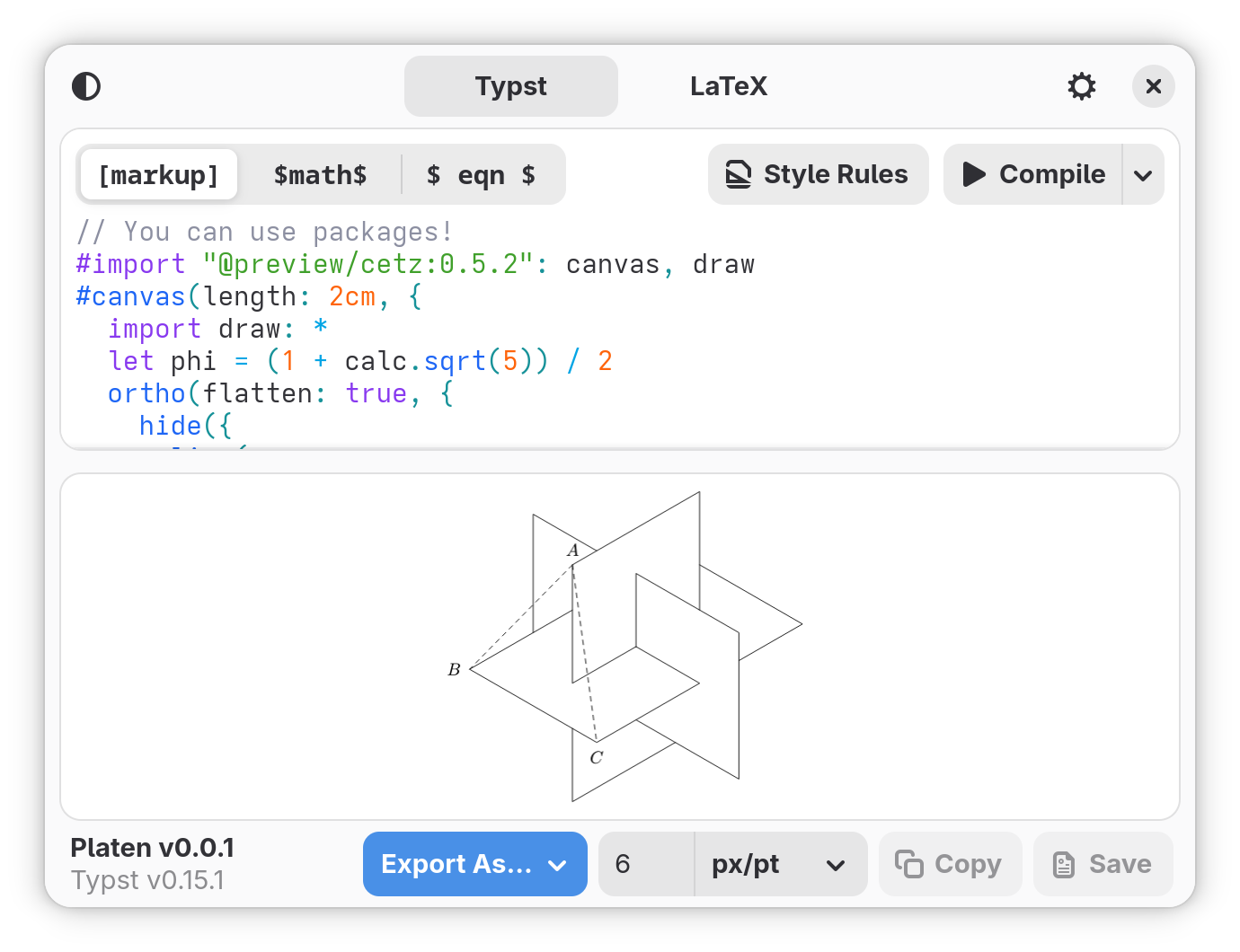The height and width of the screenshot is (952, 1240).
Task: Edit the scale value field showing 6
Action: pyautogui.click(x=646, y=864)
